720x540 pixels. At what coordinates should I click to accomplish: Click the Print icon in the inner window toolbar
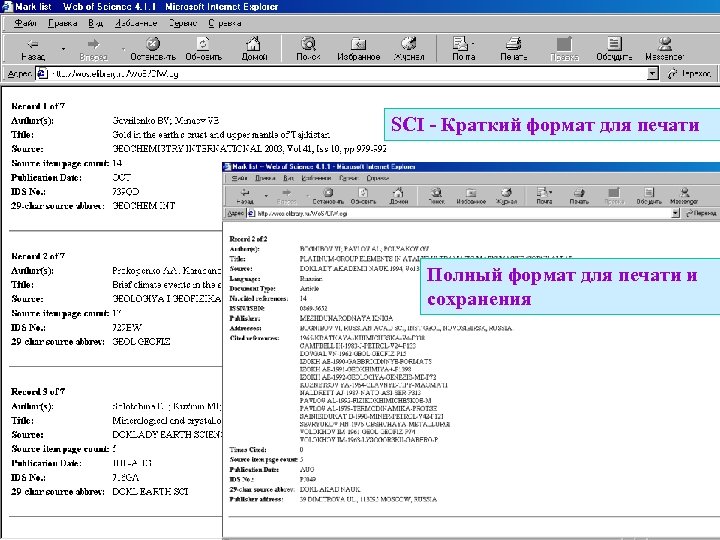coord(579,192)
